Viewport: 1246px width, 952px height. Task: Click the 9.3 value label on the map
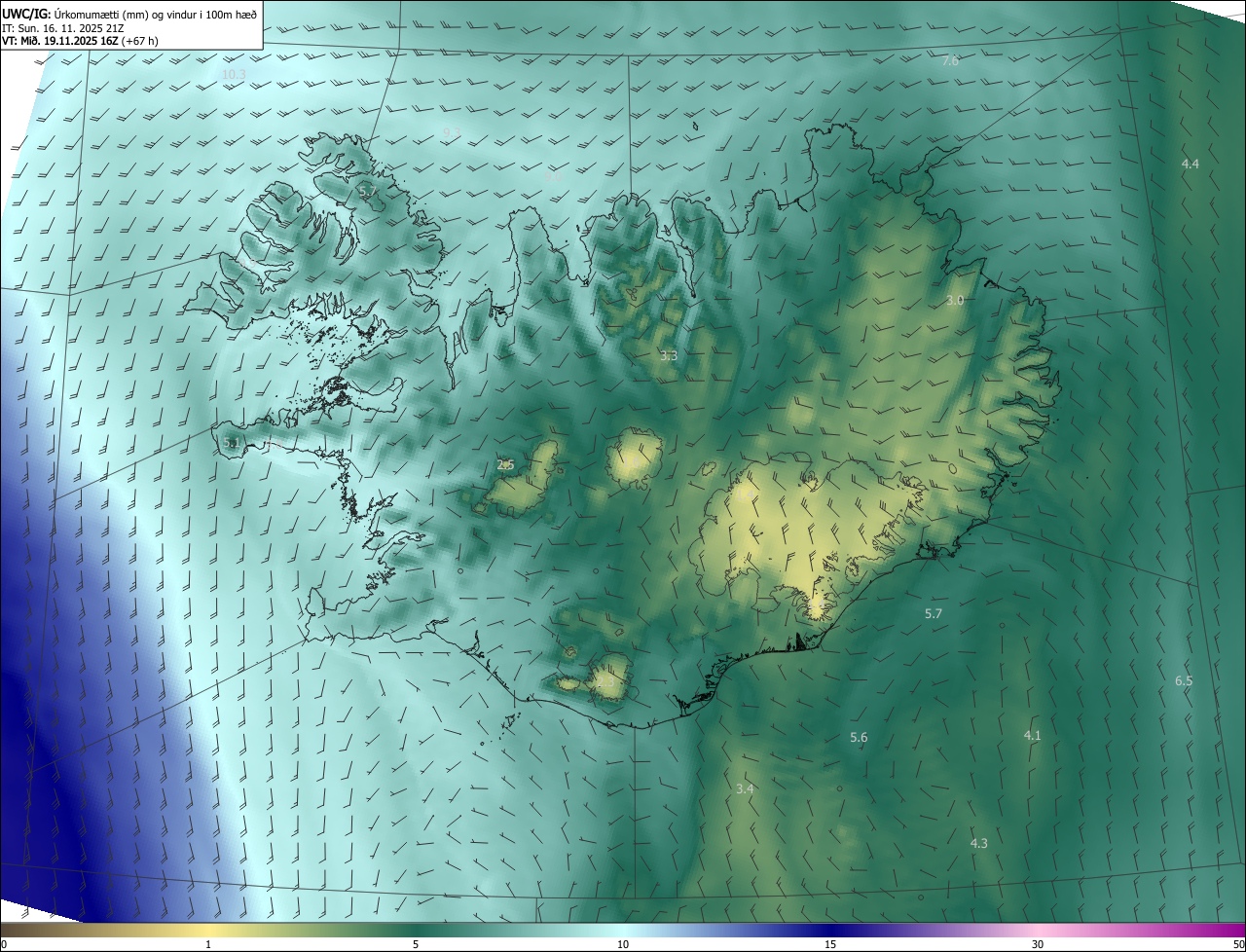pyautogui.click(x=452, y=131)
